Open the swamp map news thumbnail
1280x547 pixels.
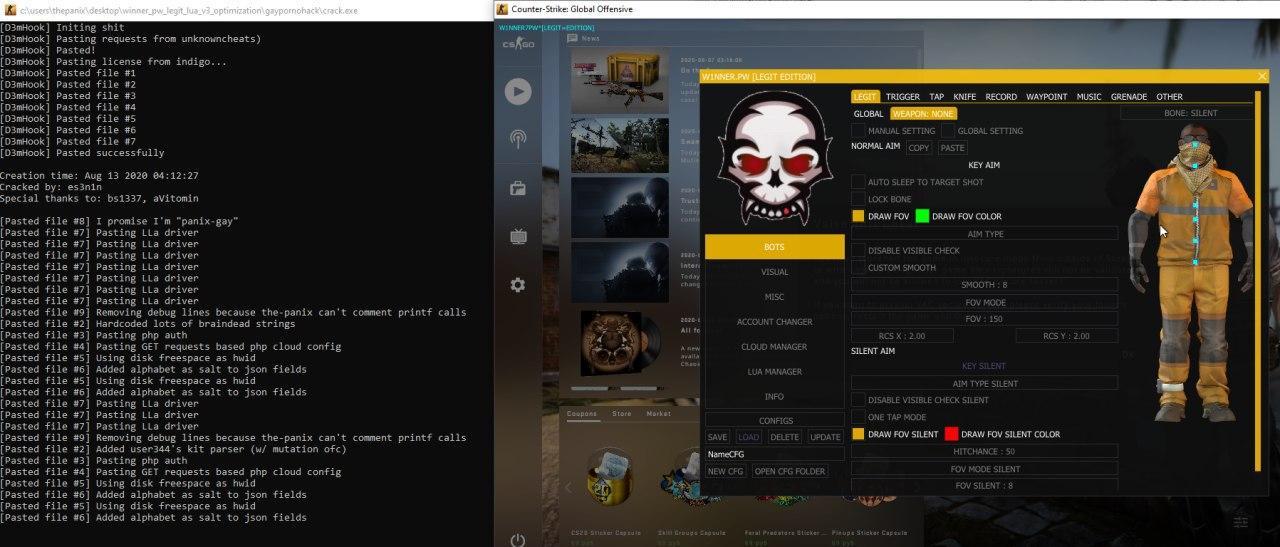coord(620,145)
